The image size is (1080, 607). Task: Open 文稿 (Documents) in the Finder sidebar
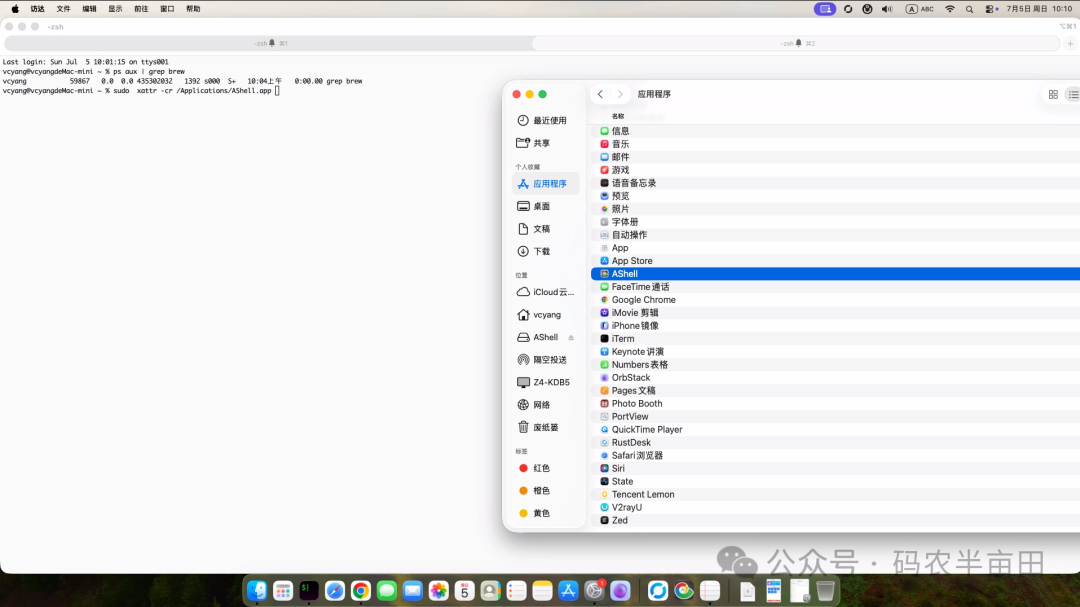pyautogui.click(x=533, y=229)
